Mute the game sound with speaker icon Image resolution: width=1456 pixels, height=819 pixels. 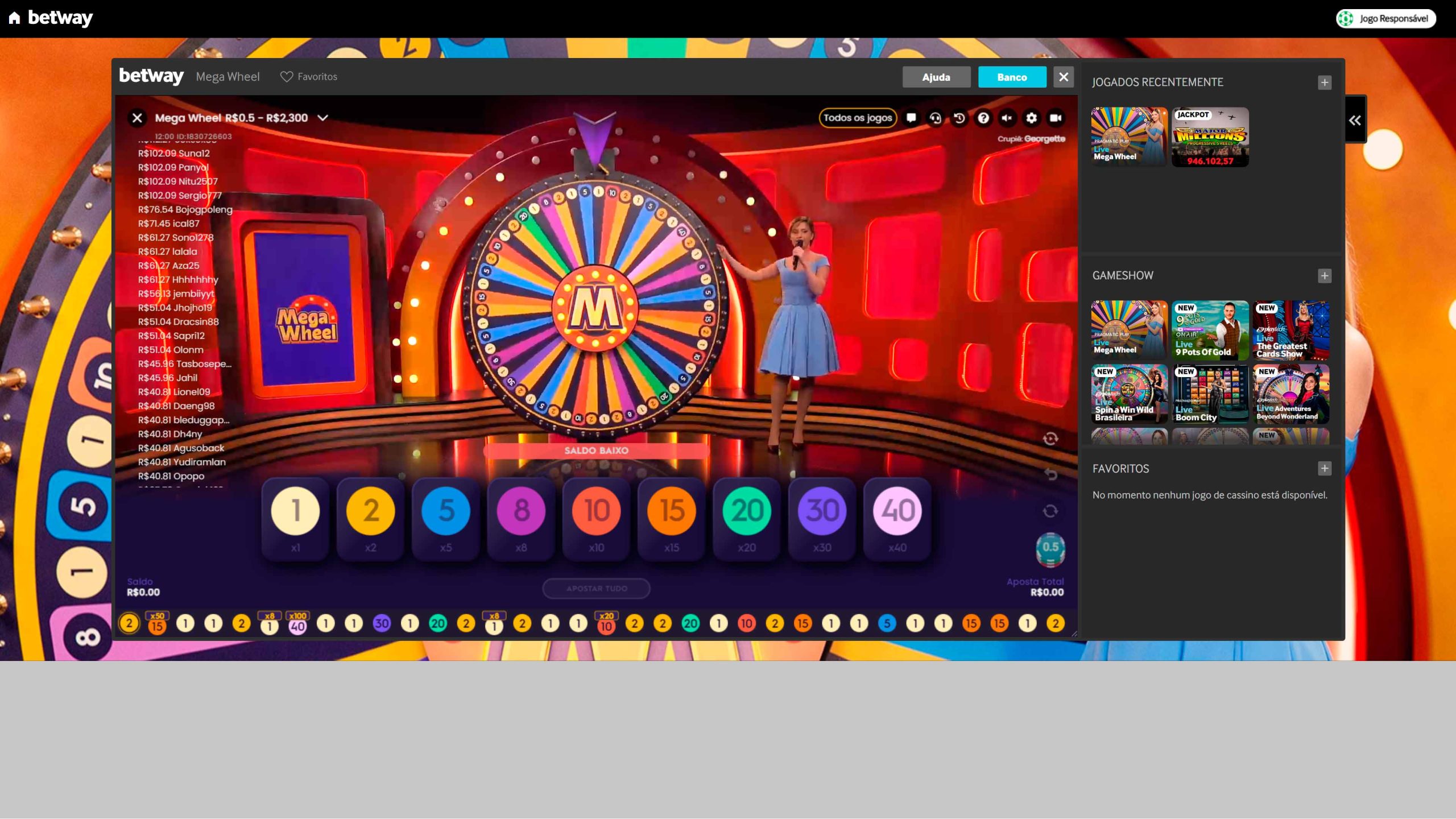[x=1007, y=118]
